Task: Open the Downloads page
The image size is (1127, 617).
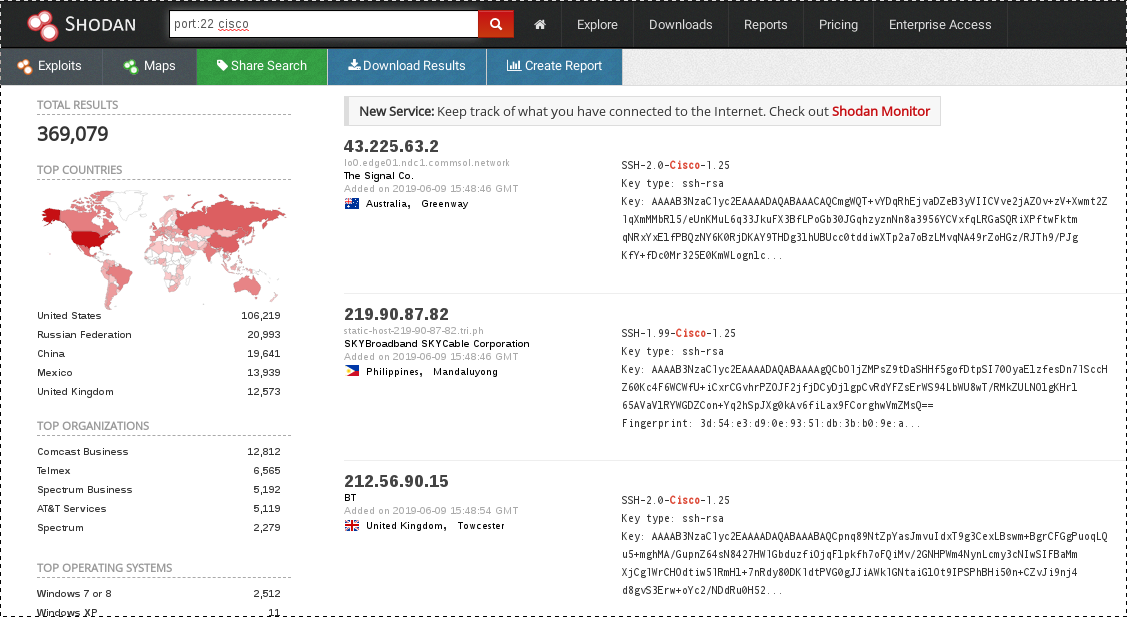Action: (x=681, y=24)
